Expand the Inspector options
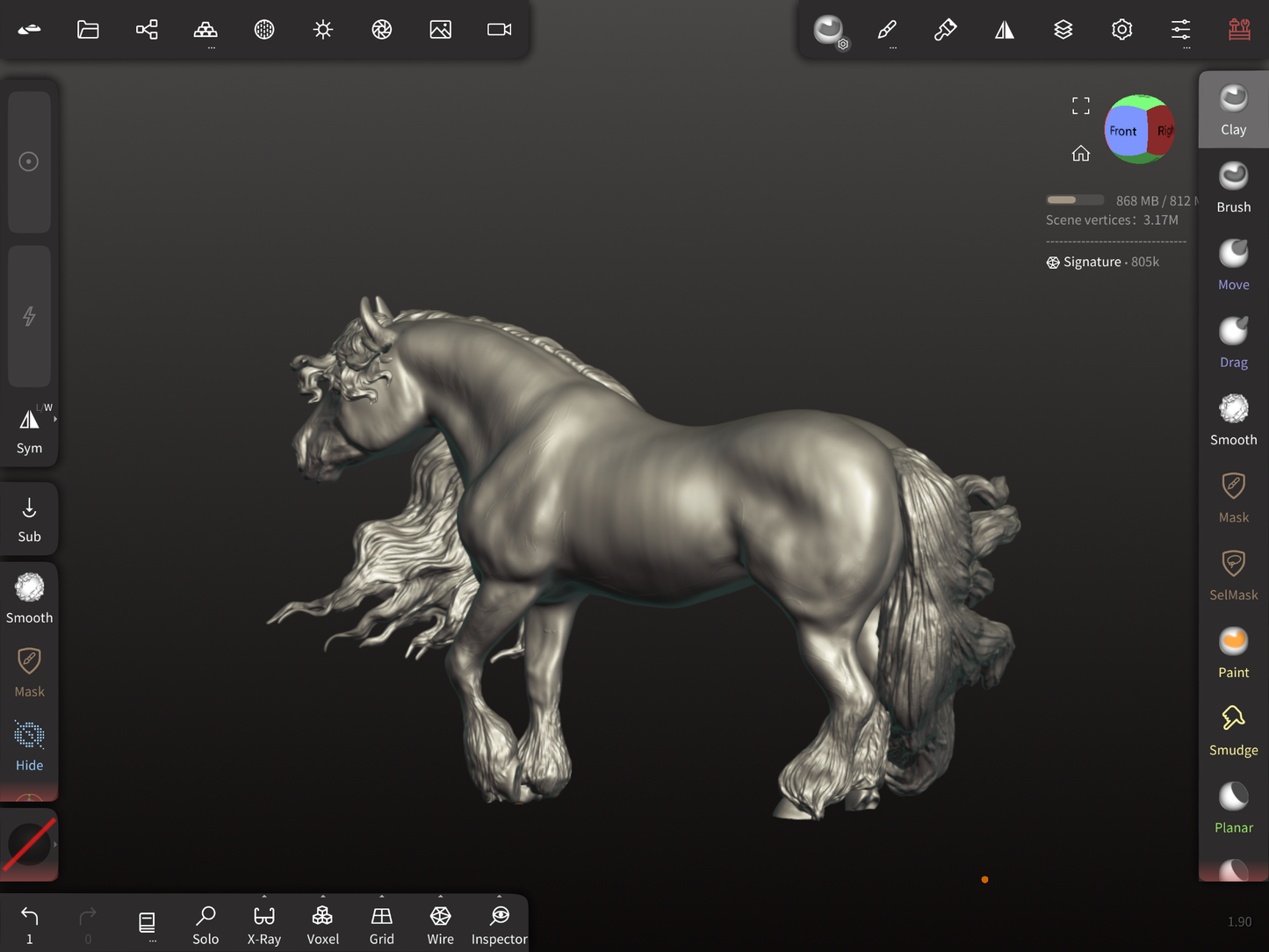This screenshot has width=1269, height=952. [x=499, y=898]
